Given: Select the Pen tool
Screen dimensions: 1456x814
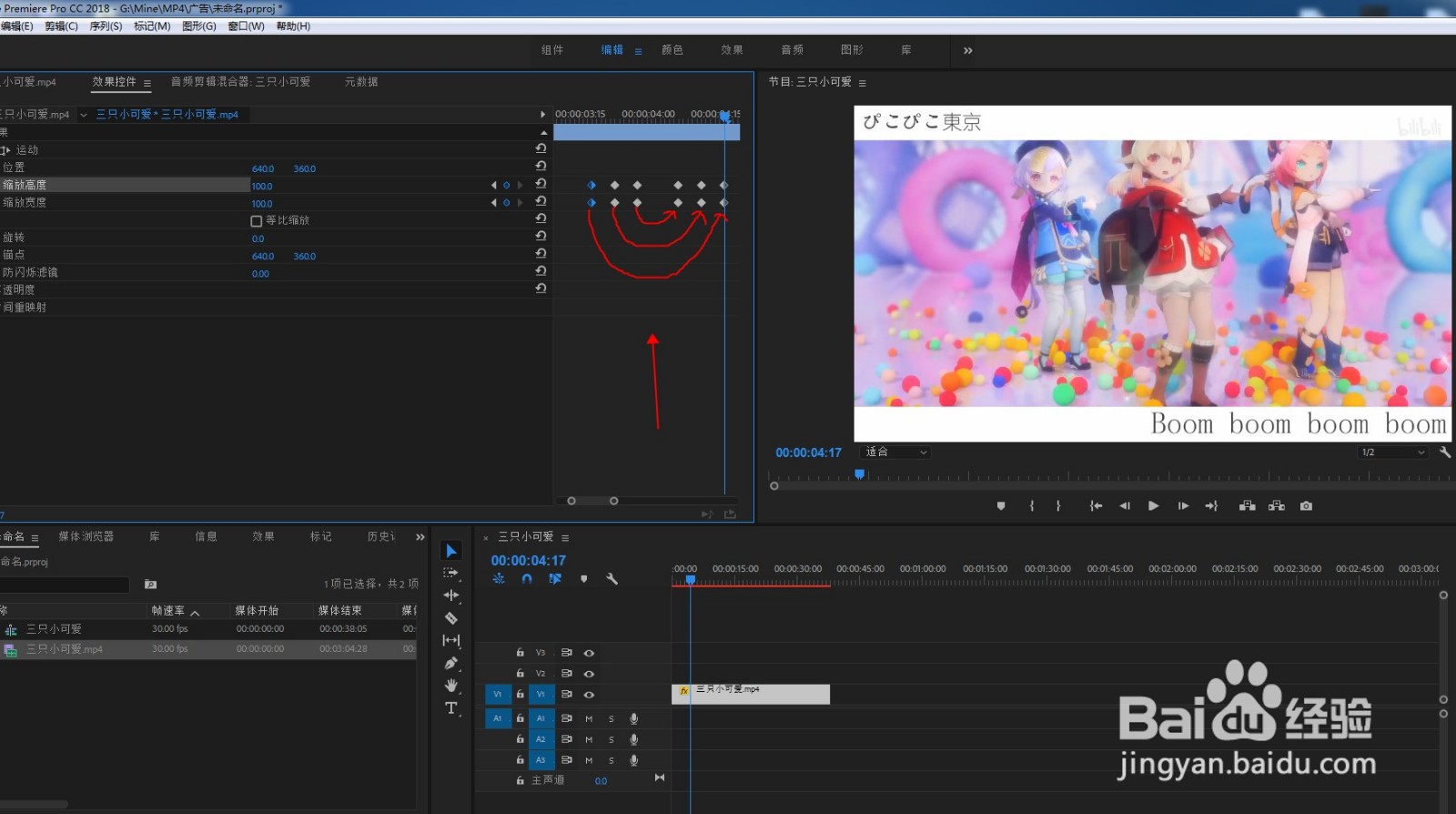Looking at the screenshot, I should (x=451, y=663).
